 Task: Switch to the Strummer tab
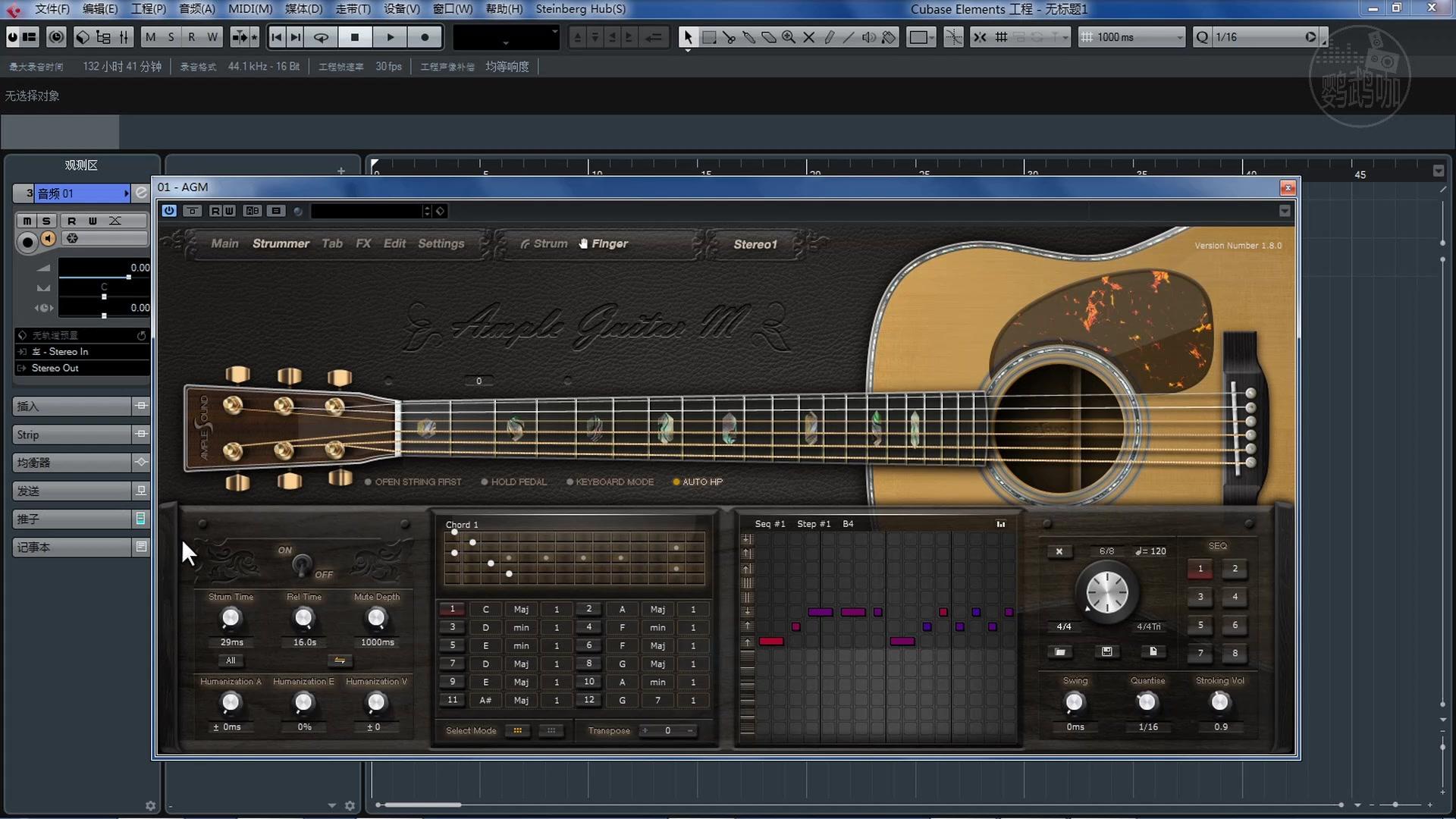281,243
